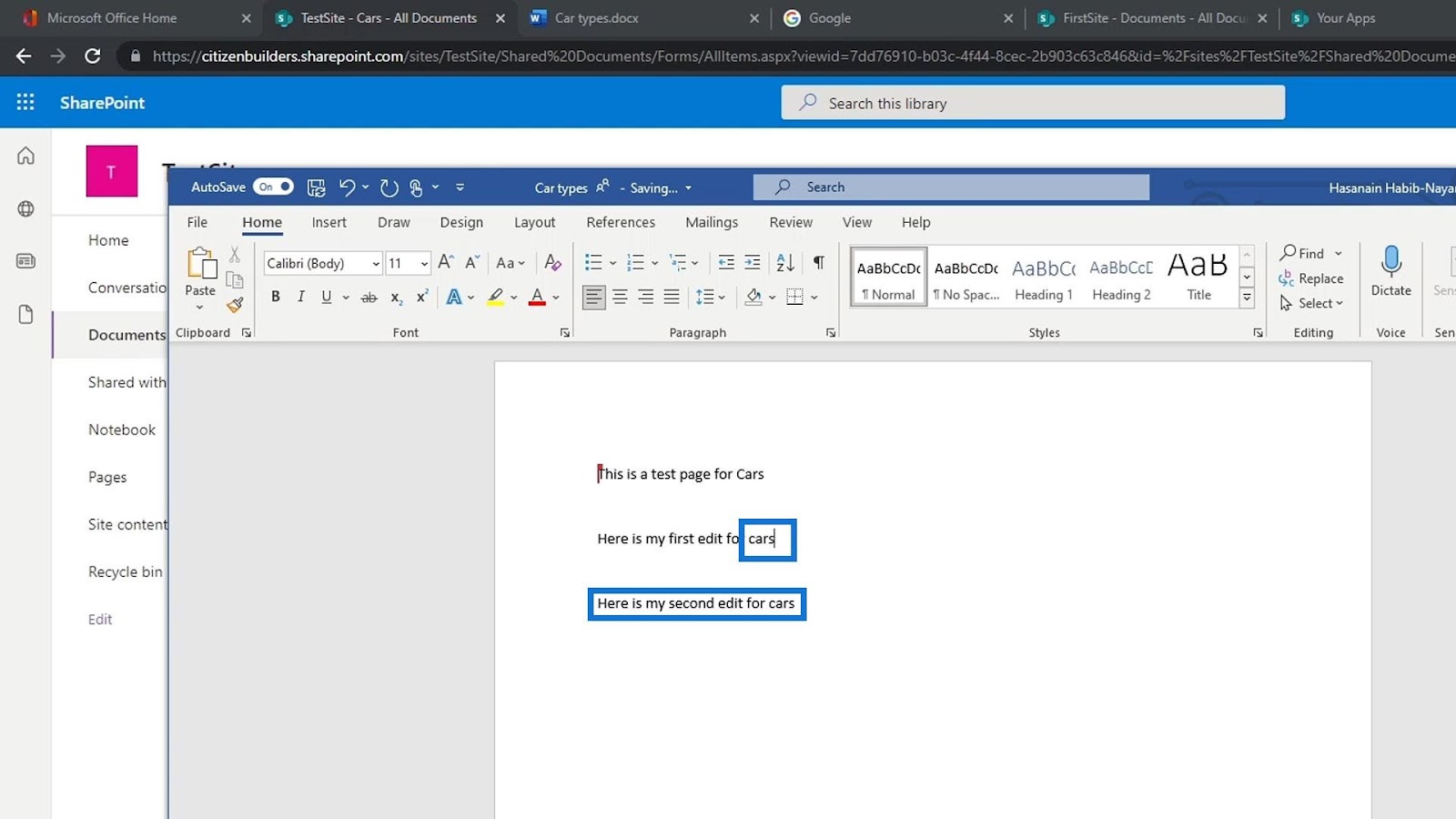Screen dimensions: 1456x819
Task: Center the paragraph text
Action: [x=620, y=297]
